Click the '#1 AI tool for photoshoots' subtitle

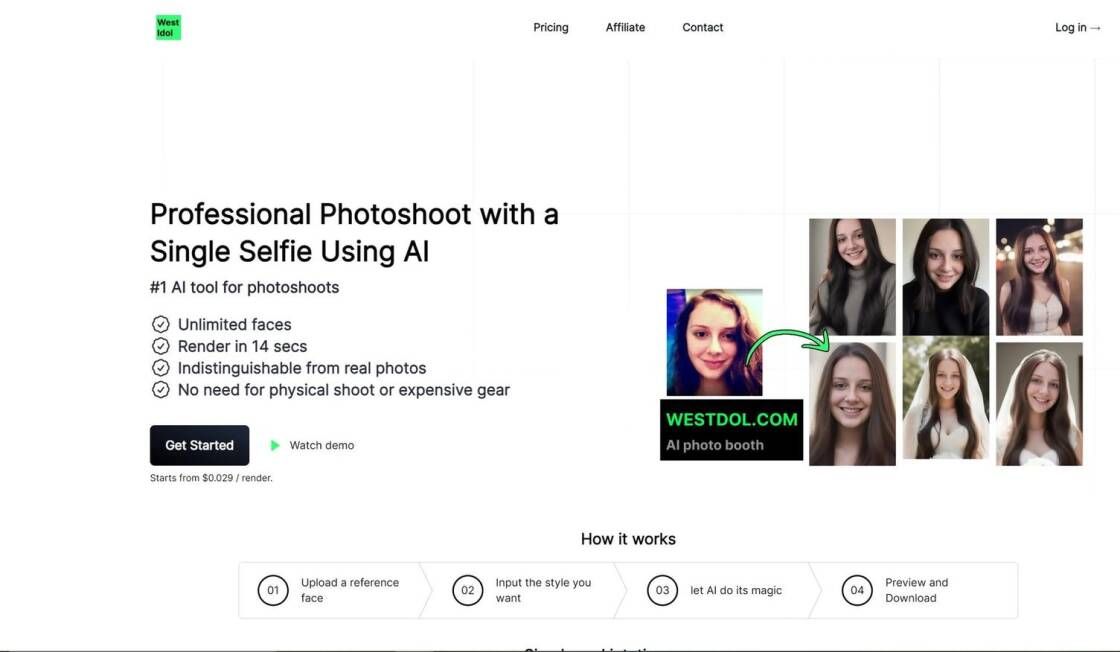tap(244, 287)
